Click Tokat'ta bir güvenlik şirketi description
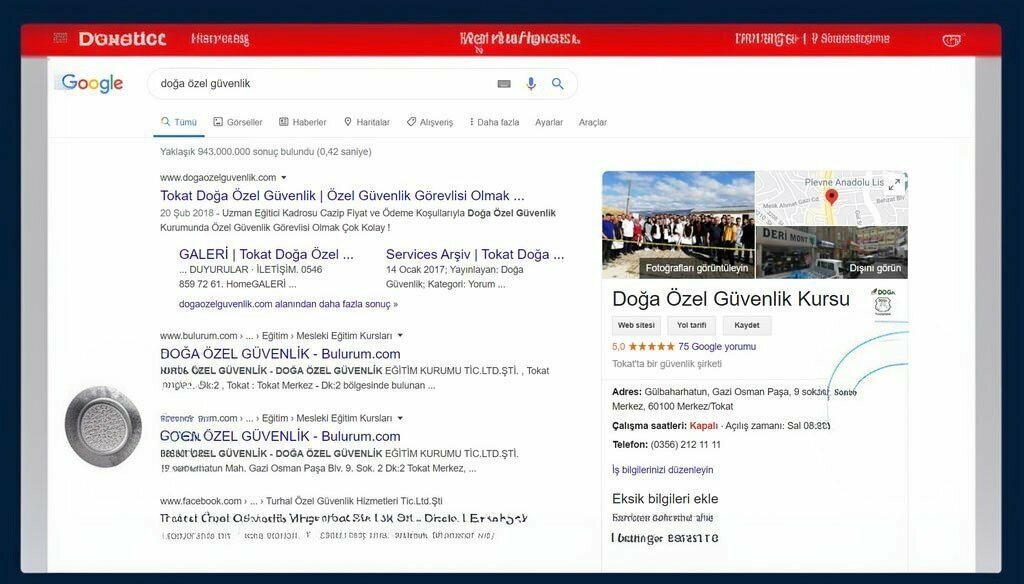This screenshot has width=1024, height=584. (x=667, y=364)
